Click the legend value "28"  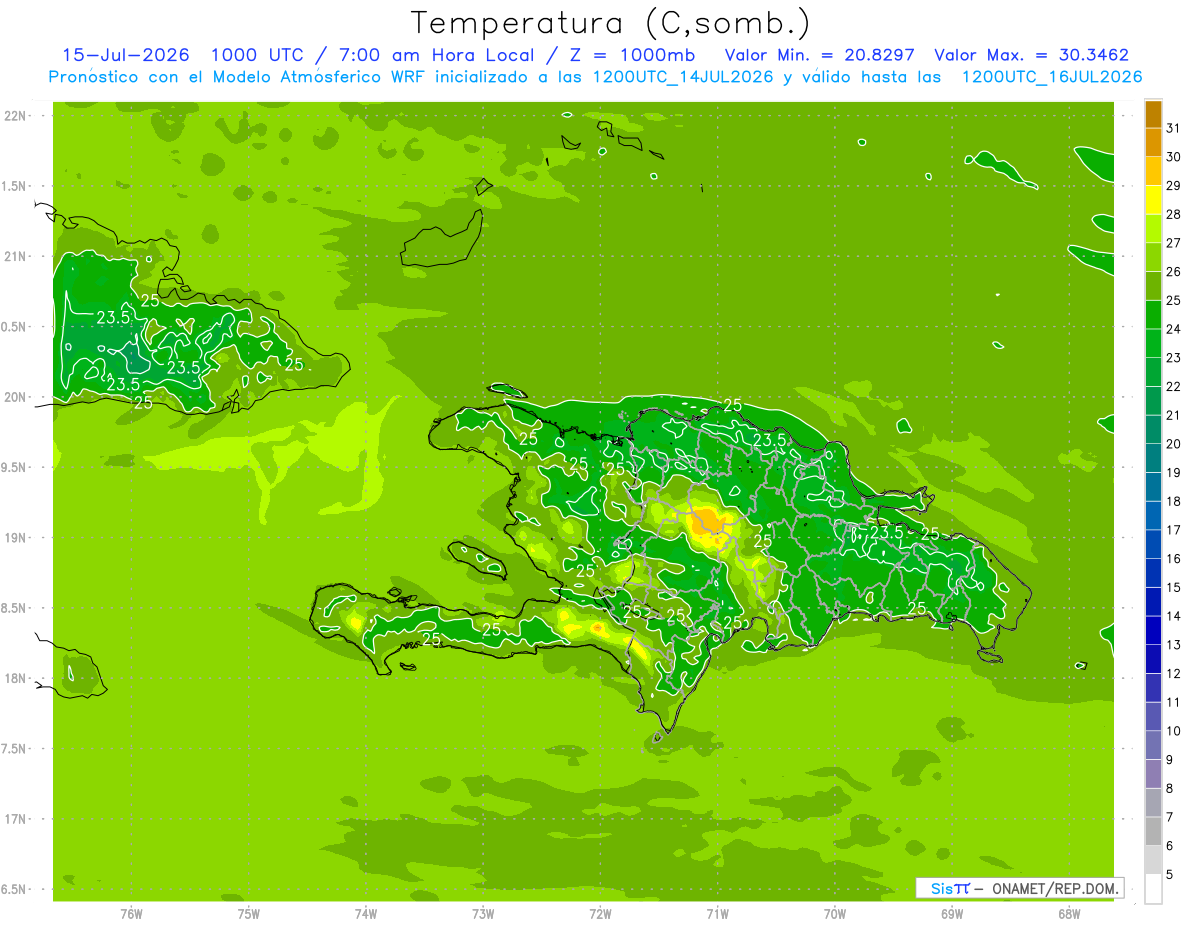tap(1173, 214)
